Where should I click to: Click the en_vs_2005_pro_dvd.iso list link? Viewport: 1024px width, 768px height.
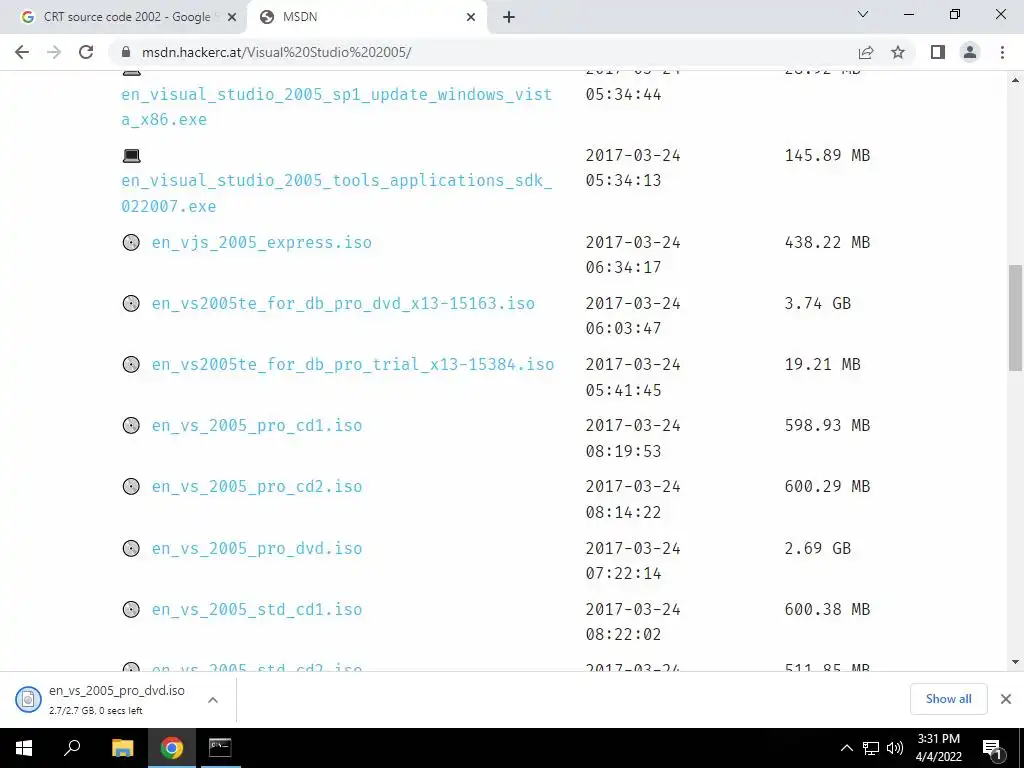(257, 549)
